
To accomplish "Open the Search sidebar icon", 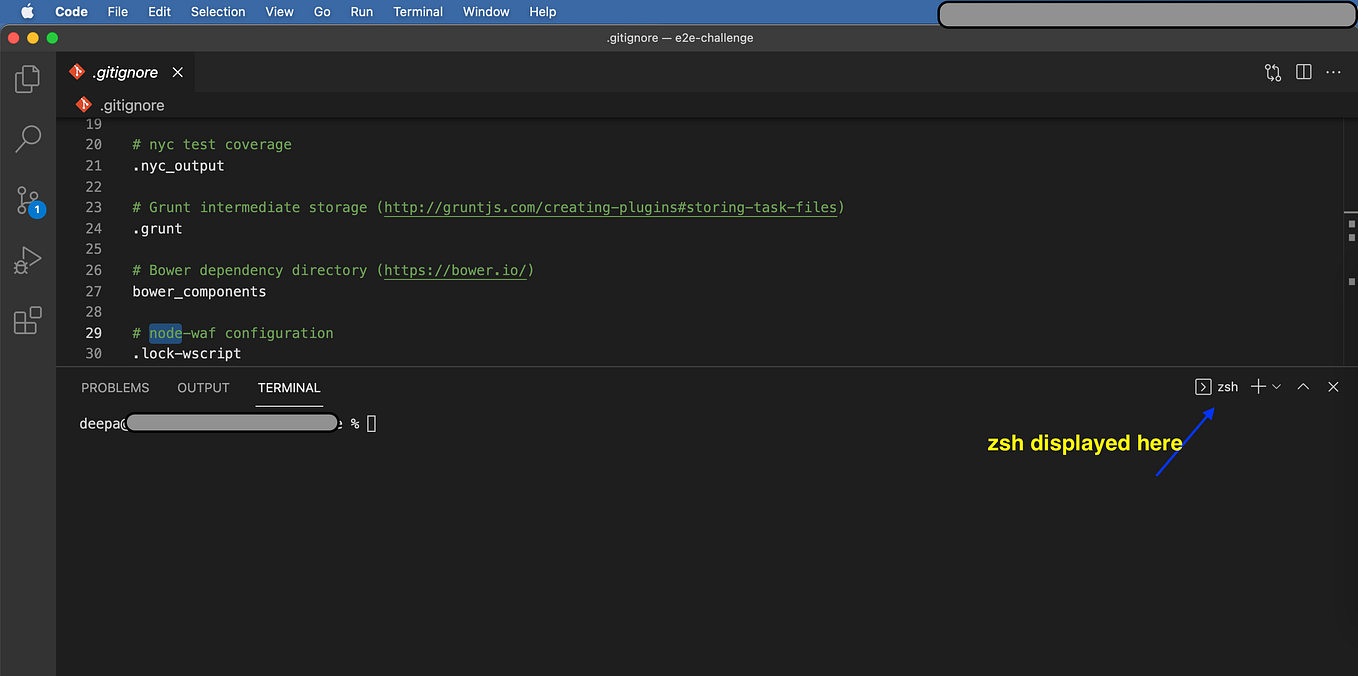I will click(27, 138).
